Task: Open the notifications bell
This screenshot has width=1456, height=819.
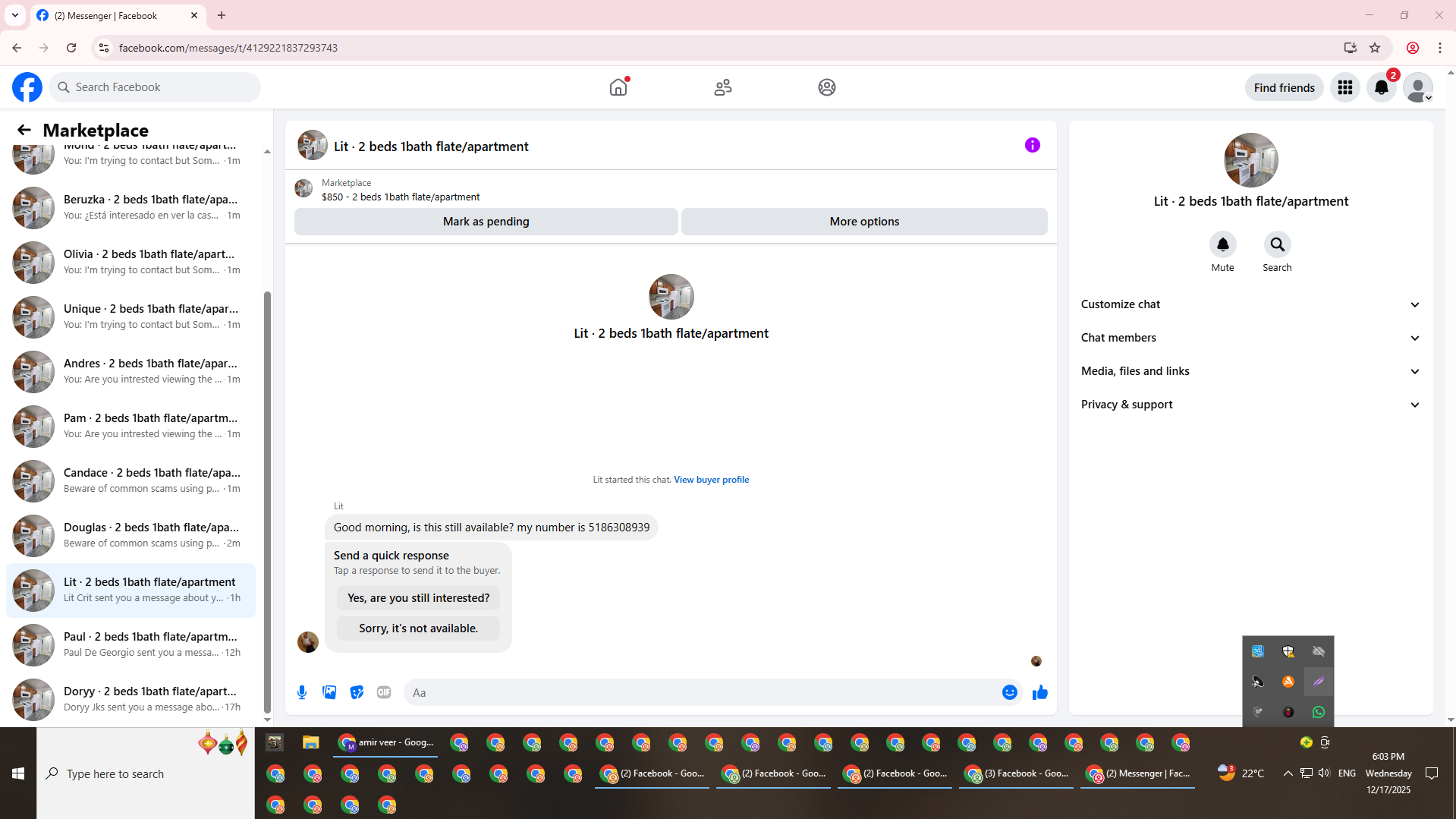Action: pos(1382,87)
